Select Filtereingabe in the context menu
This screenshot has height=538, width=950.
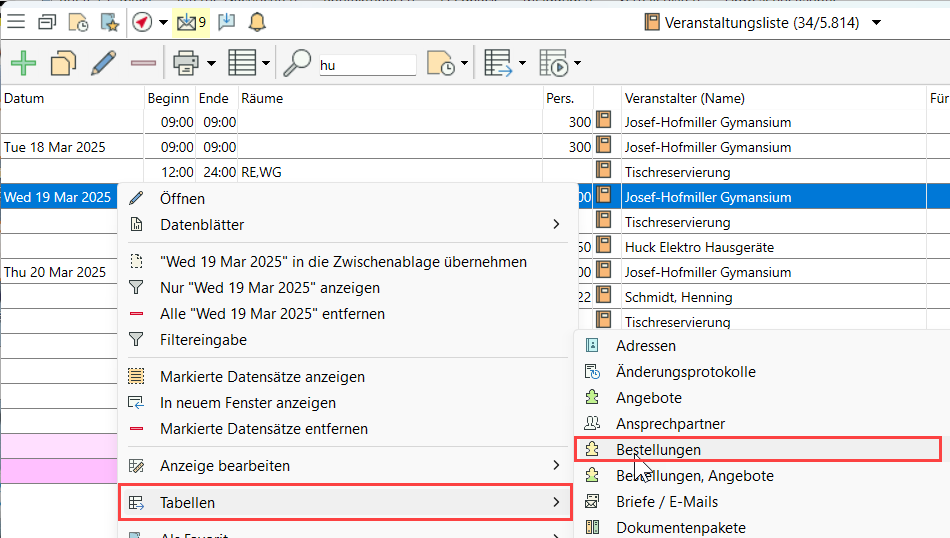point(203,340)
